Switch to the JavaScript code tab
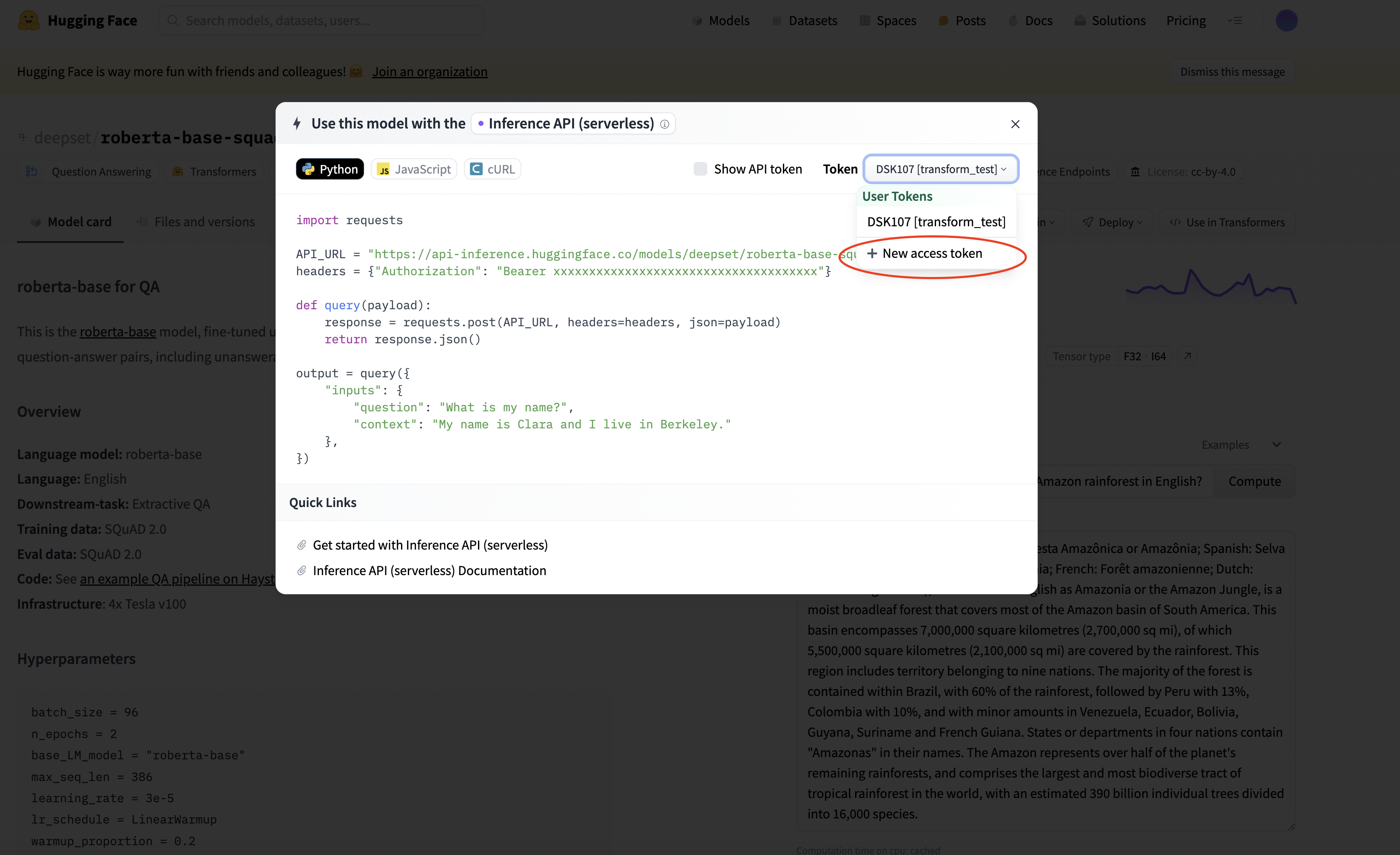The height and width of the screenshot is (855, 1400). tap(414, 169)
